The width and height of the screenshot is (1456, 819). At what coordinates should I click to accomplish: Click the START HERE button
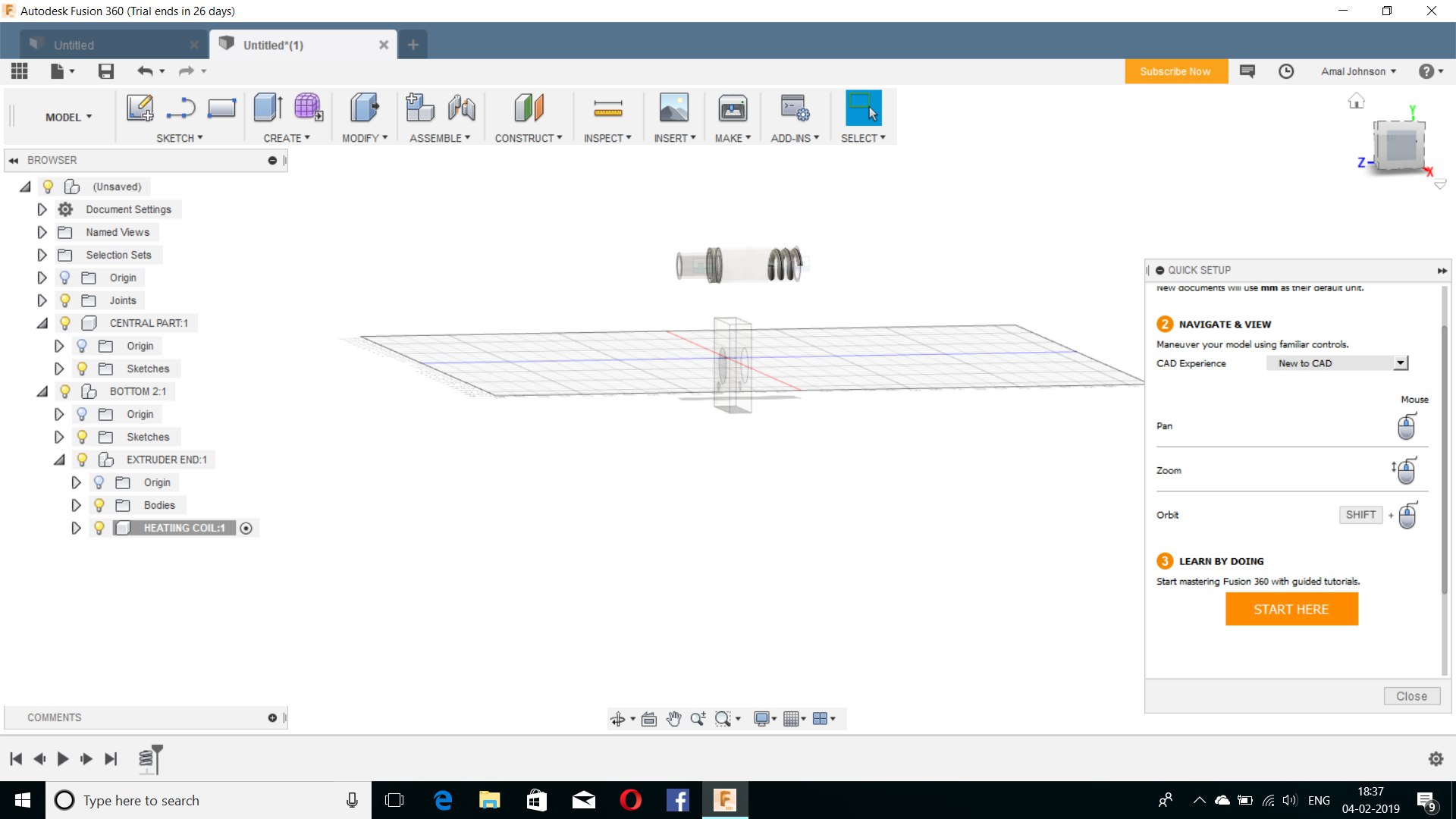pos(1291,609)
